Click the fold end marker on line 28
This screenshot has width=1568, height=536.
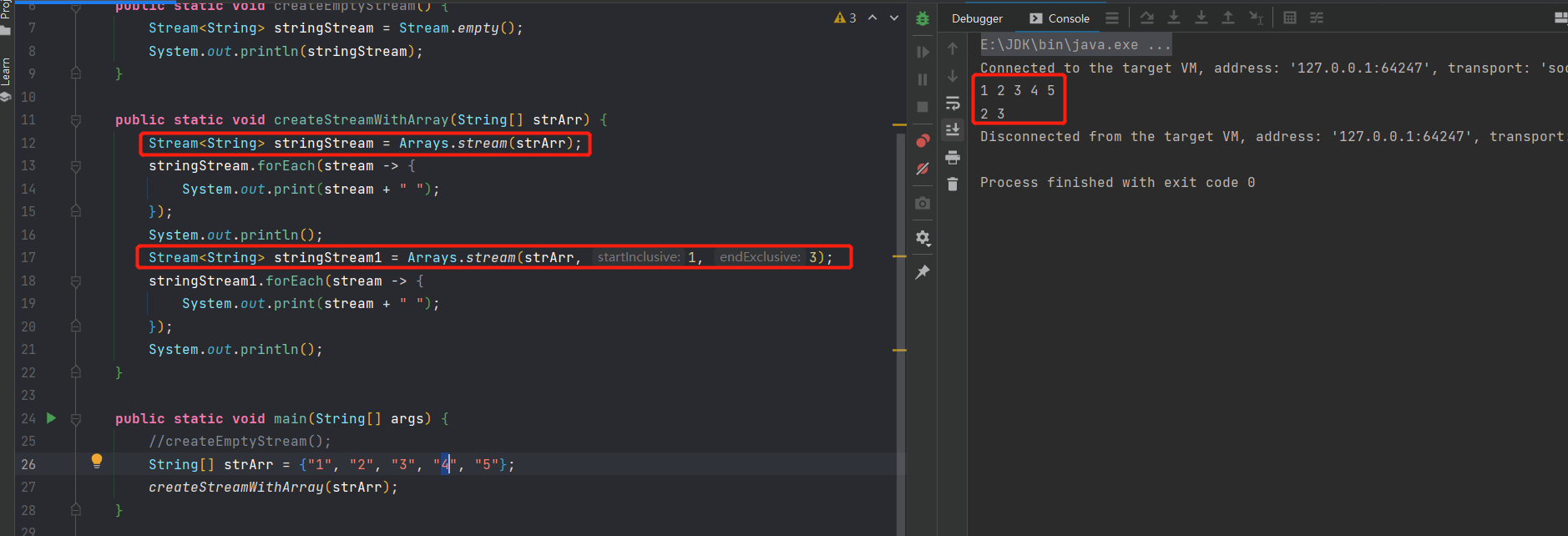click(76, 510)
